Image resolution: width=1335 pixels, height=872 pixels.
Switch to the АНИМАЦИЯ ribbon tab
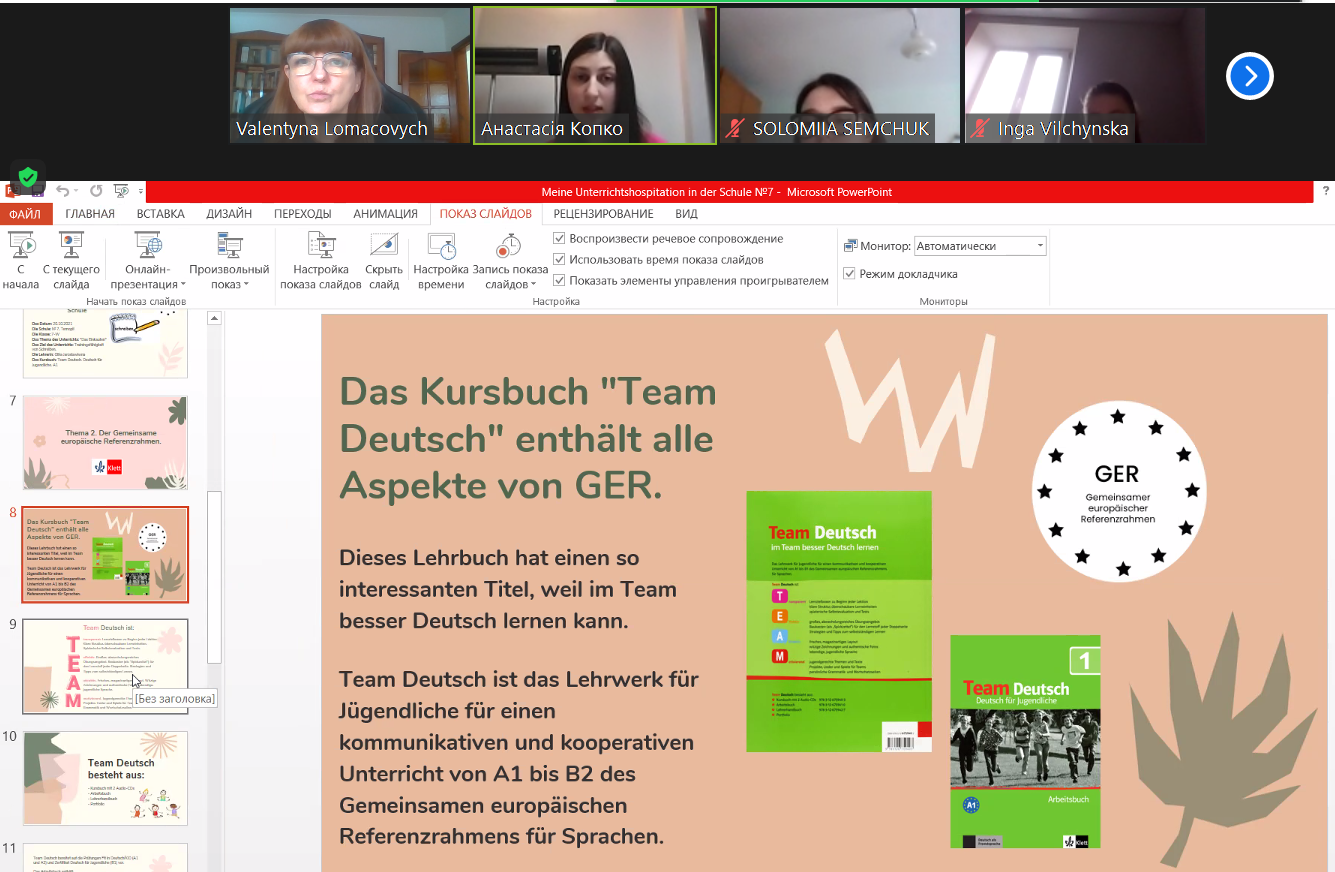tap(385, 214)
